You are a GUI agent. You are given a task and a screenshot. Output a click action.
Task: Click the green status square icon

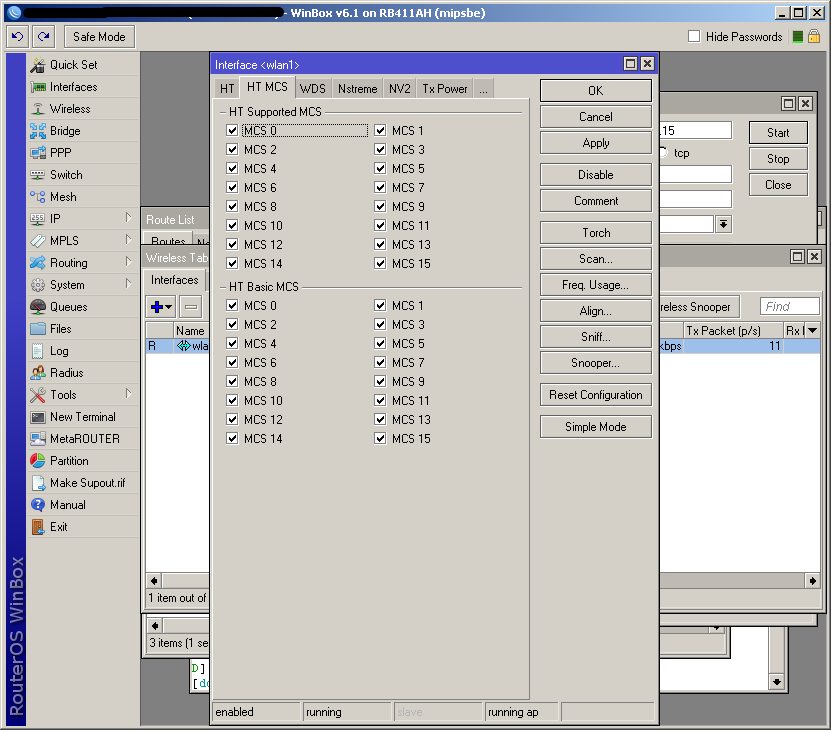pos(798,37)
